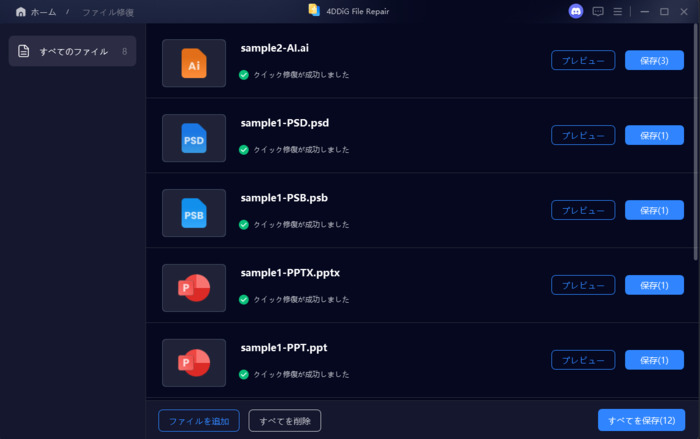Click repair status text under sample1-PSB.psb
This screenshot has height=439, width=700.
pyautogui.click(x=301, y=225)
